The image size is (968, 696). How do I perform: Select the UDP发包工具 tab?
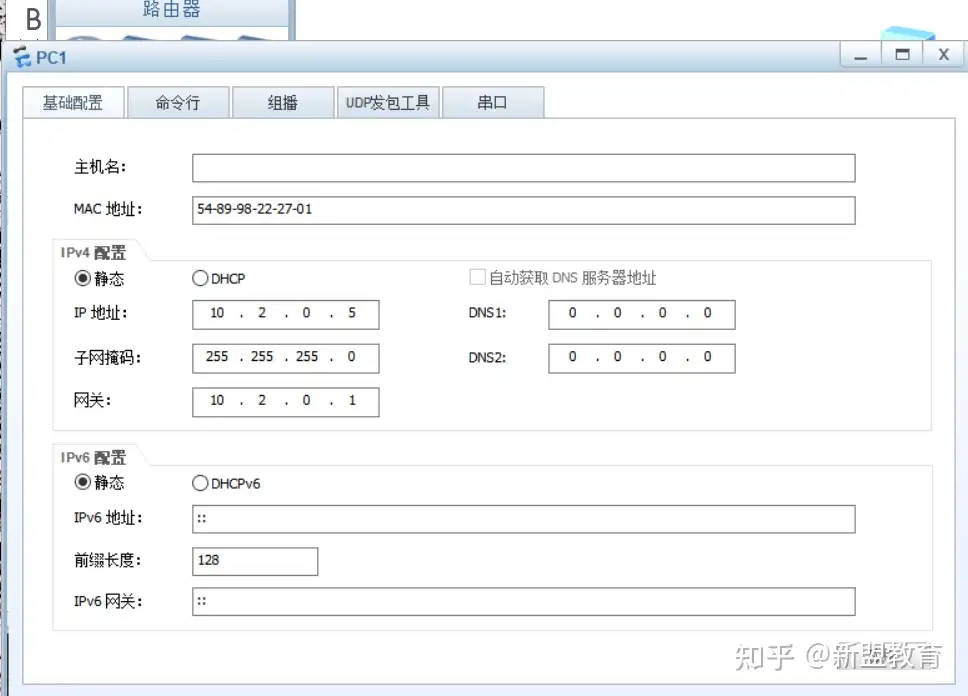388,103
